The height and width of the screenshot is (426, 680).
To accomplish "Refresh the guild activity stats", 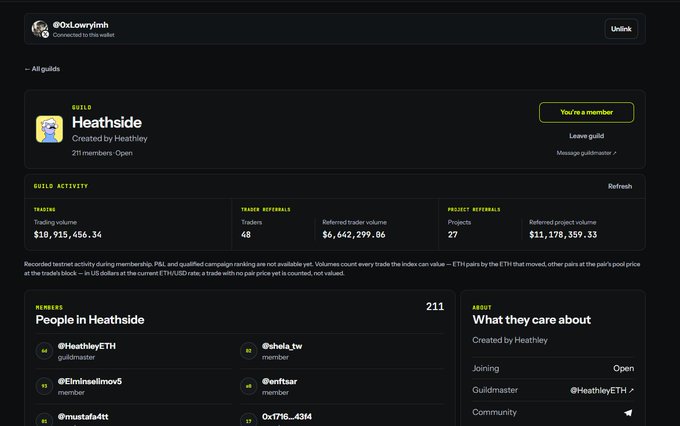I will (620, 186).
